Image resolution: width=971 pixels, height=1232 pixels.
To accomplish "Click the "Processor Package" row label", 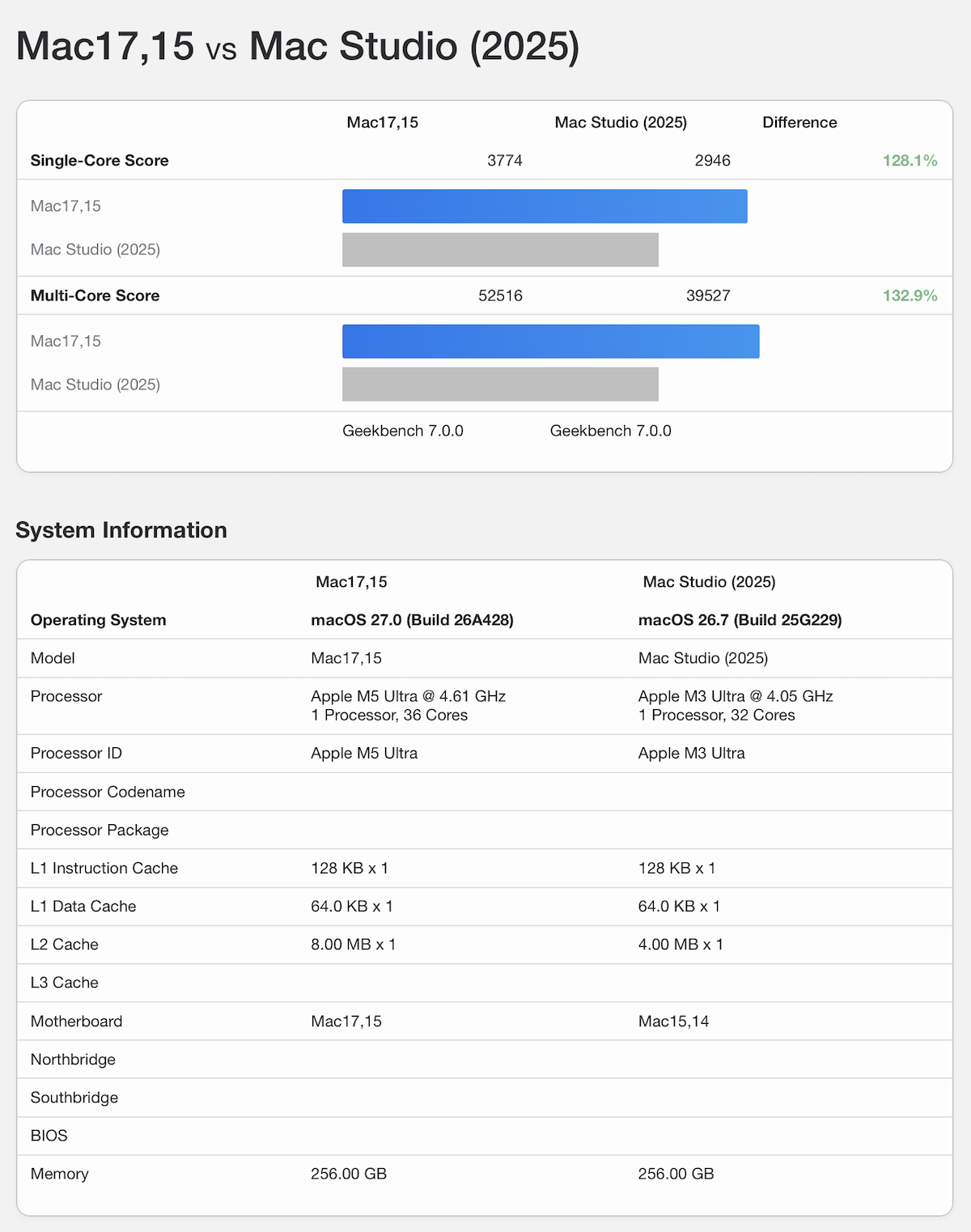I will tap(100, 830).
